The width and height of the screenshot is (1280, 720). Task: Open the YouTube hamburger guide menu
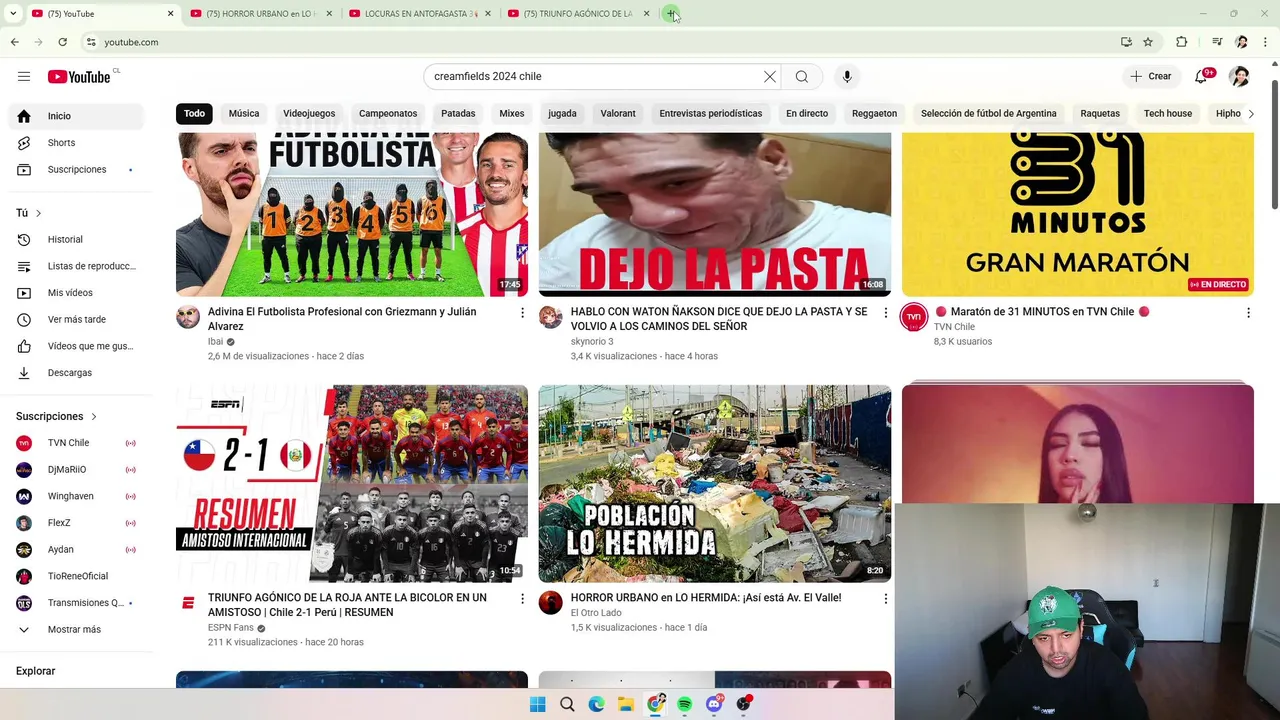pos(24,77)
